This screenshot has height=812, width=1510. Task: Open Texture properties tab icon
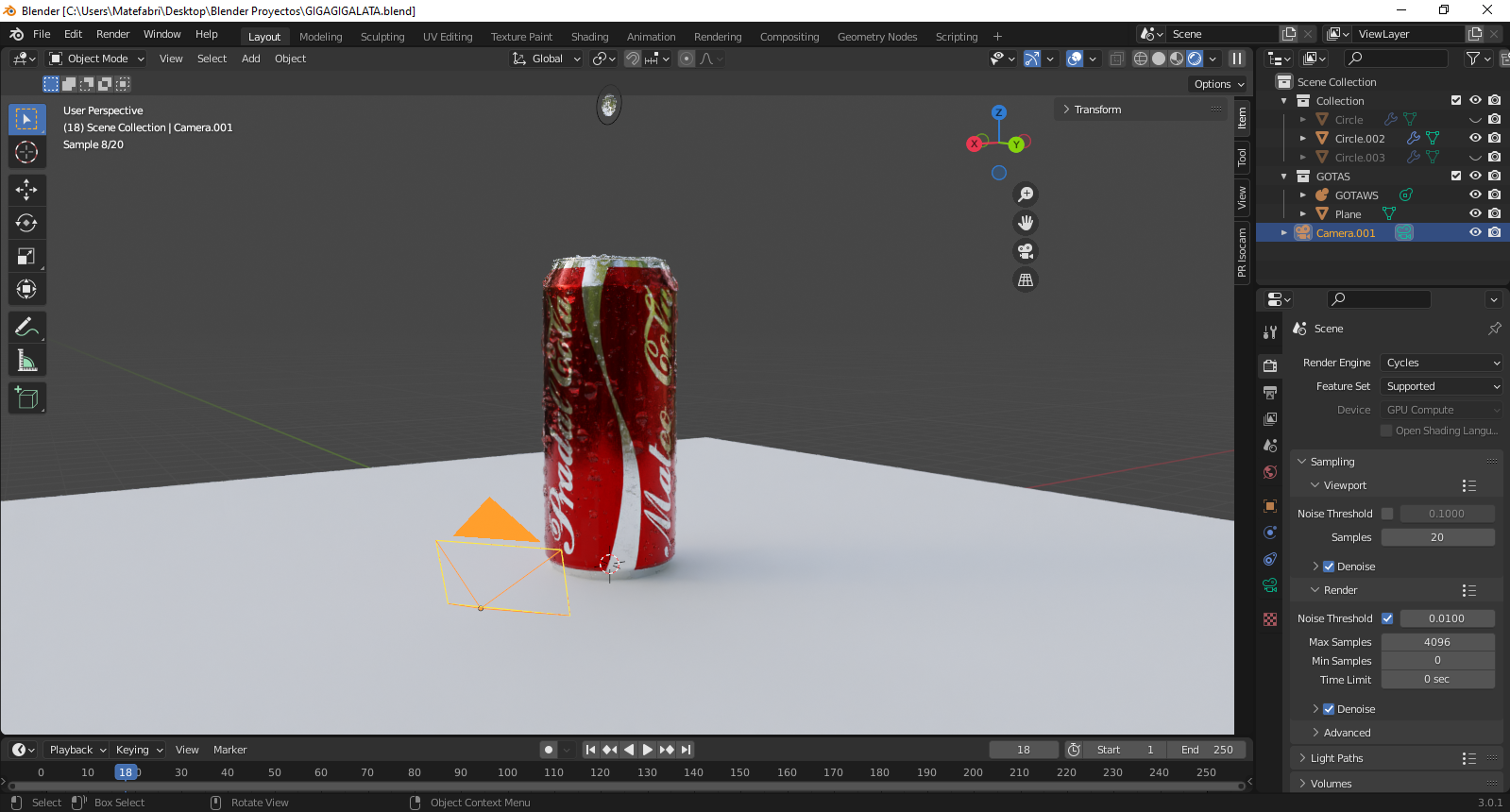[x=1270, y=619]
